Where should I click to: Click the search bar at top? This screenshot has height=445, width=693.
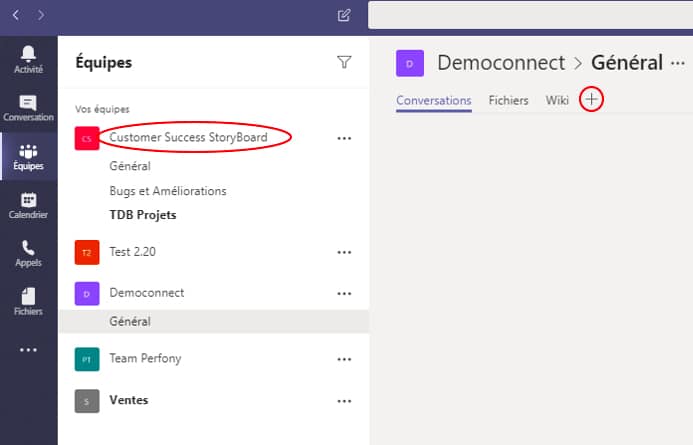coord(530,15)
